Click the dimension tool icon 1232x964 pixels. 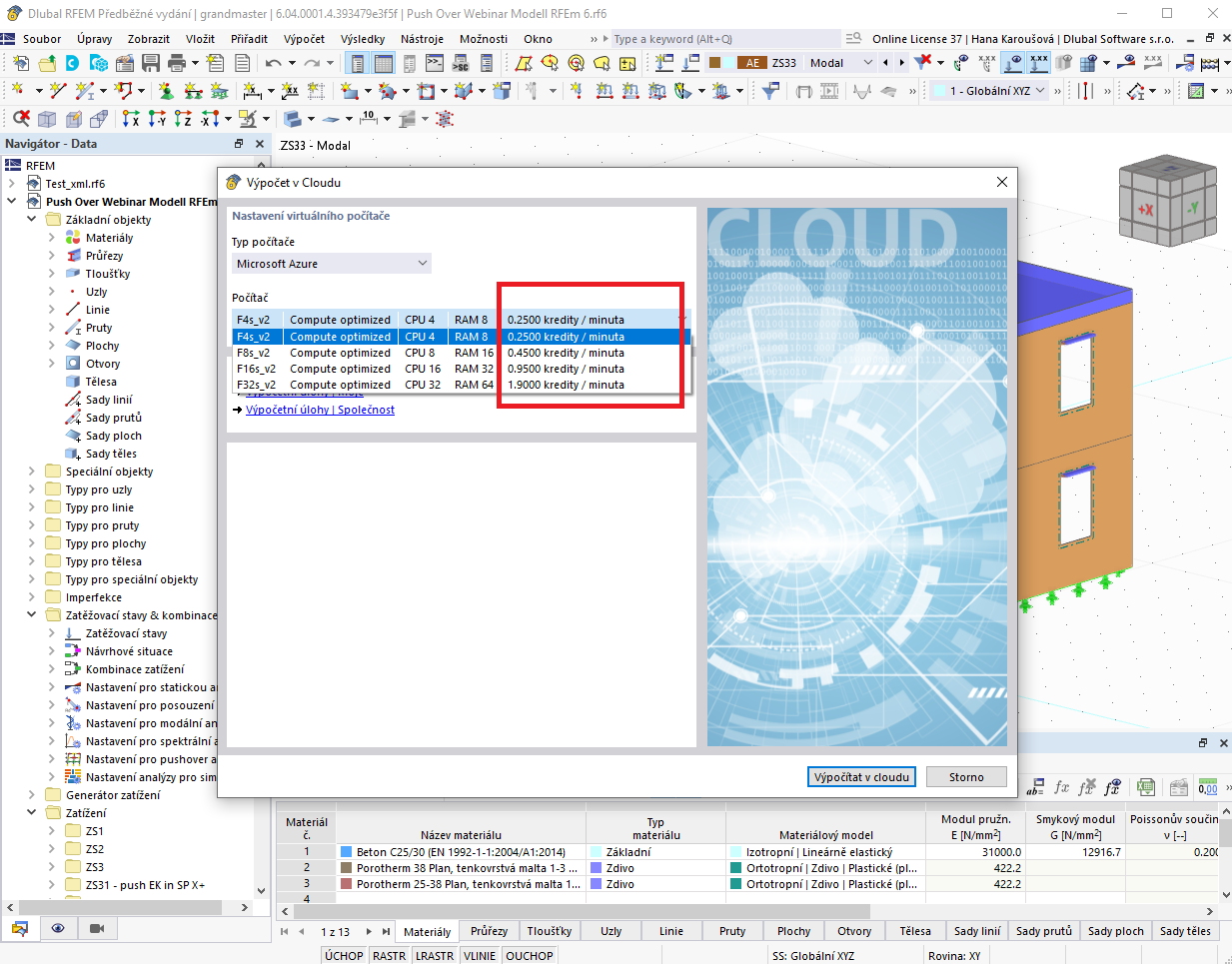(252, 91)
